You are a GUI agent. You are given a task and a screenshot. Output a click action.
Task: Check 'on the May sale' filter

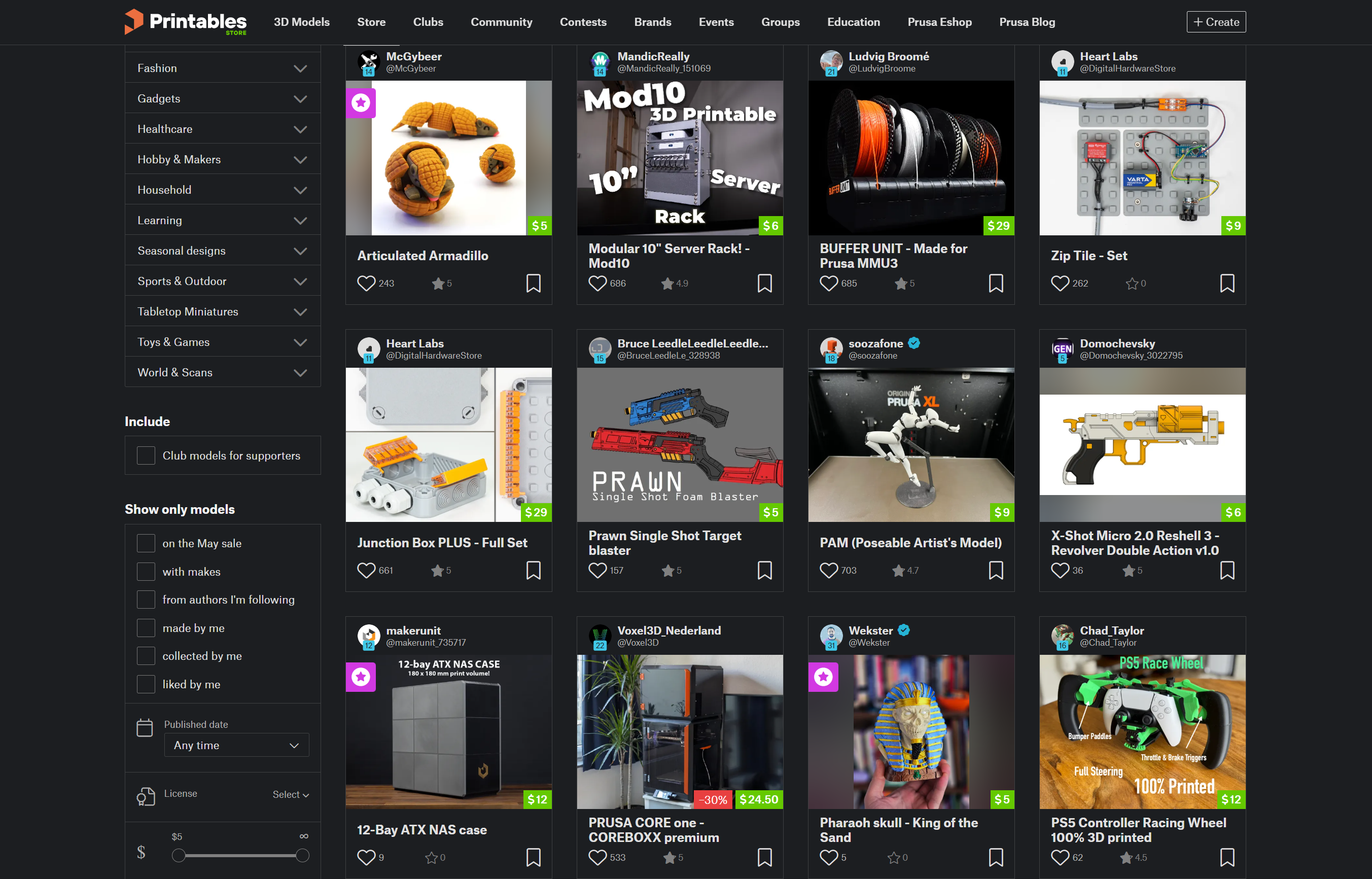coord(146,543)
